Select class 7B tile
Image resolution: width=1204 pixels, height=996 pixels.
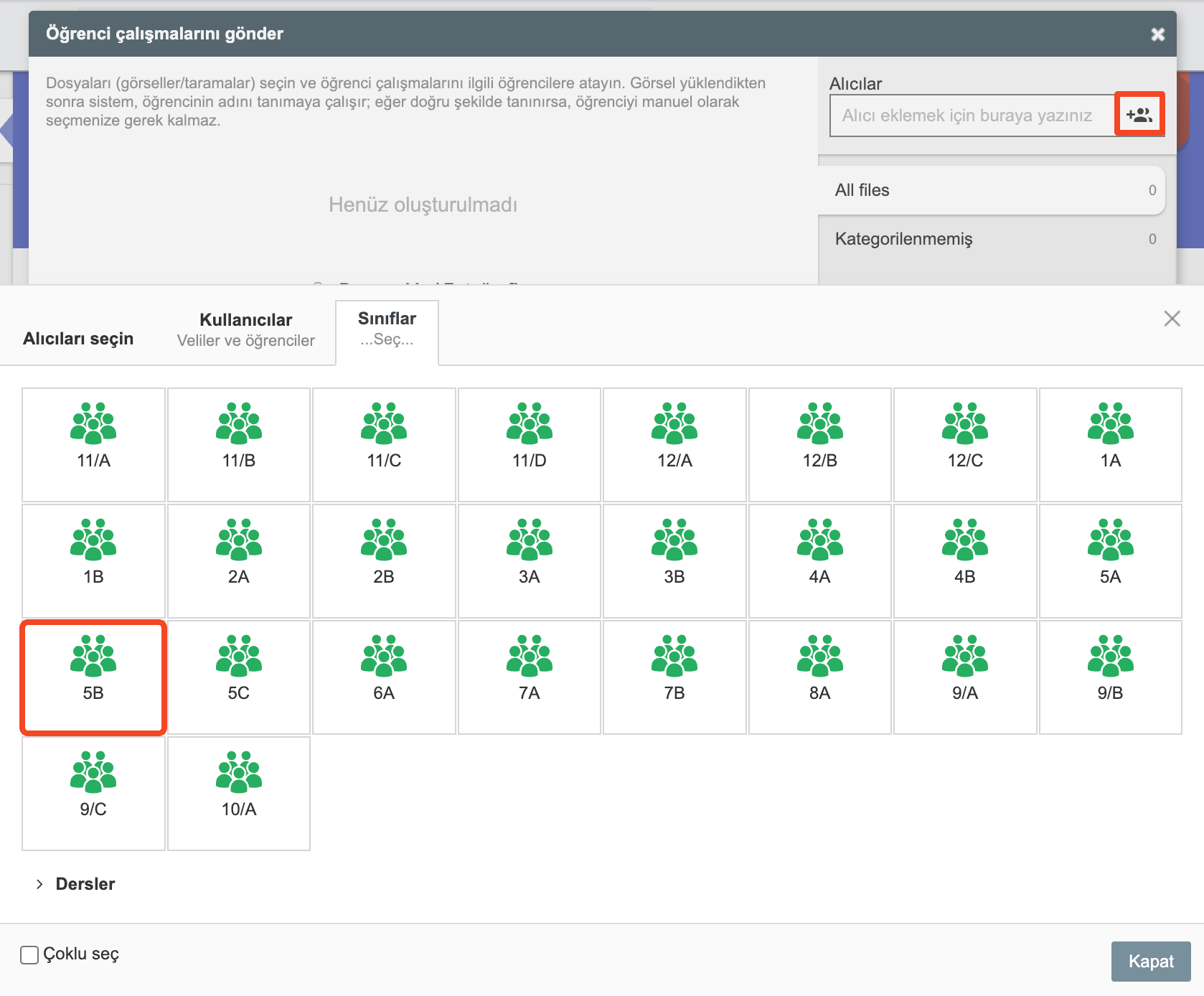click(x=674, y=677)
